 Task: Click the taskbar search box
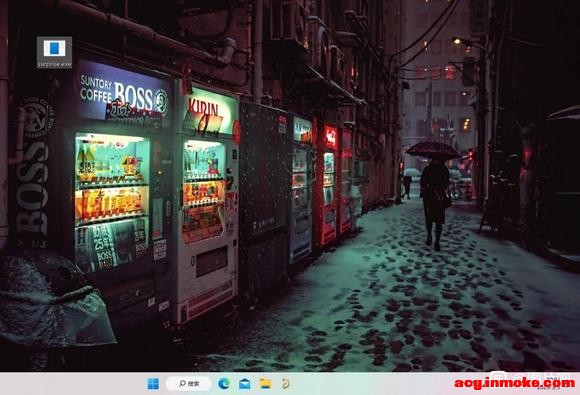click(188, 384)
